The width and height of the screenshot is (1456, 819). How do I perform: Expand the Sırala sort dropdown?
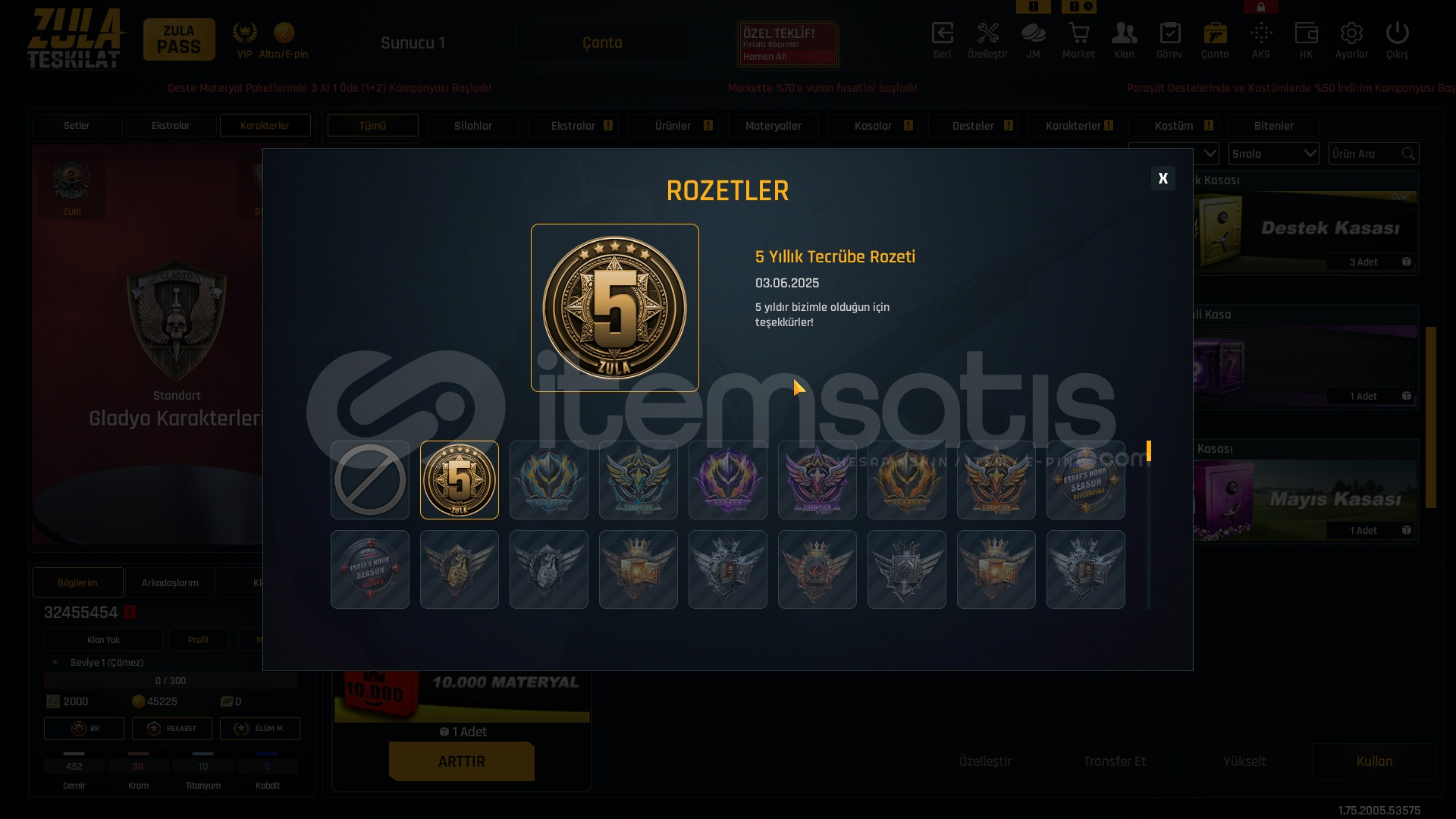[x=1274, y=153]
